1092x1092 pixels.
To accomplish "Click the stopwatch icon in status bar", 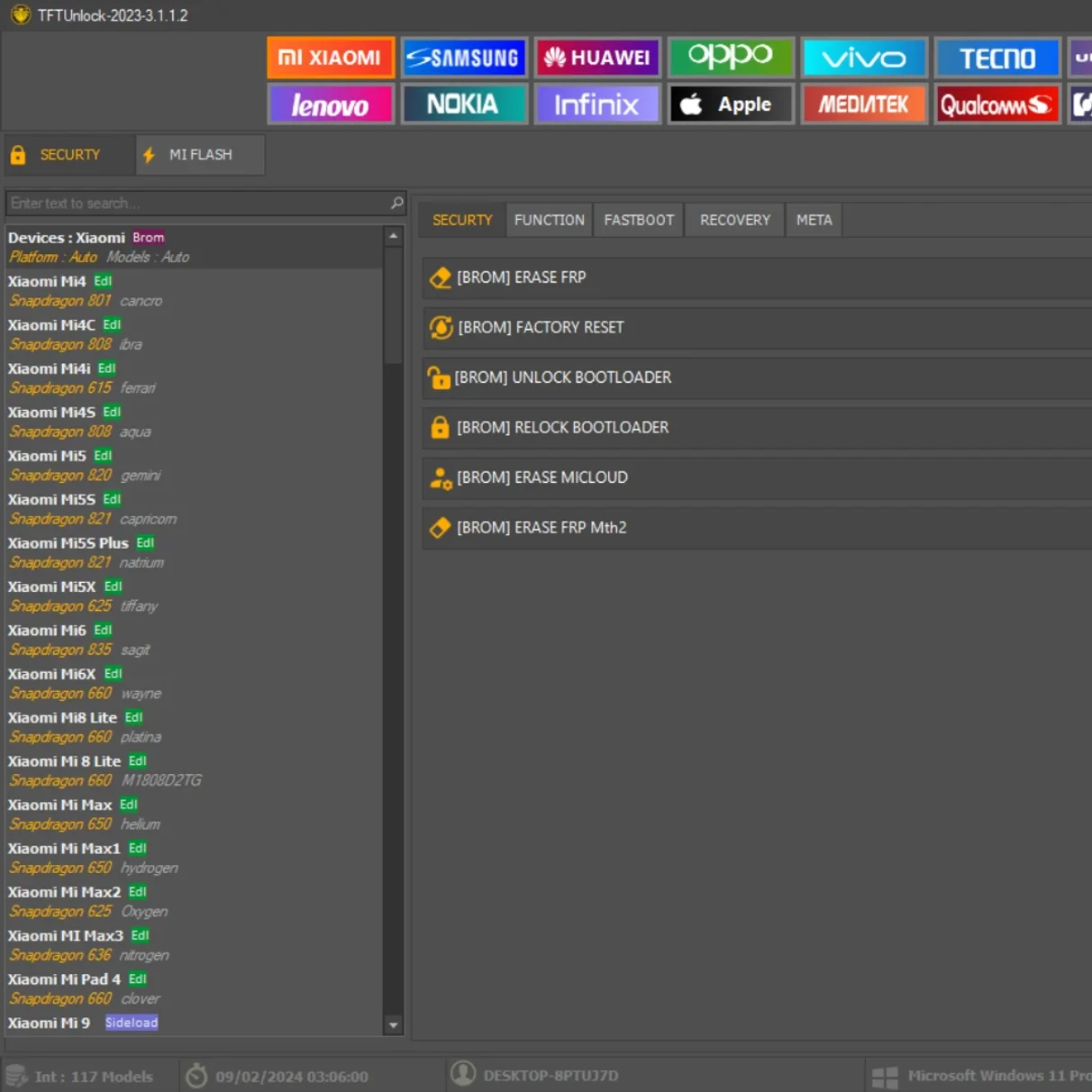I will [196, 1076].
